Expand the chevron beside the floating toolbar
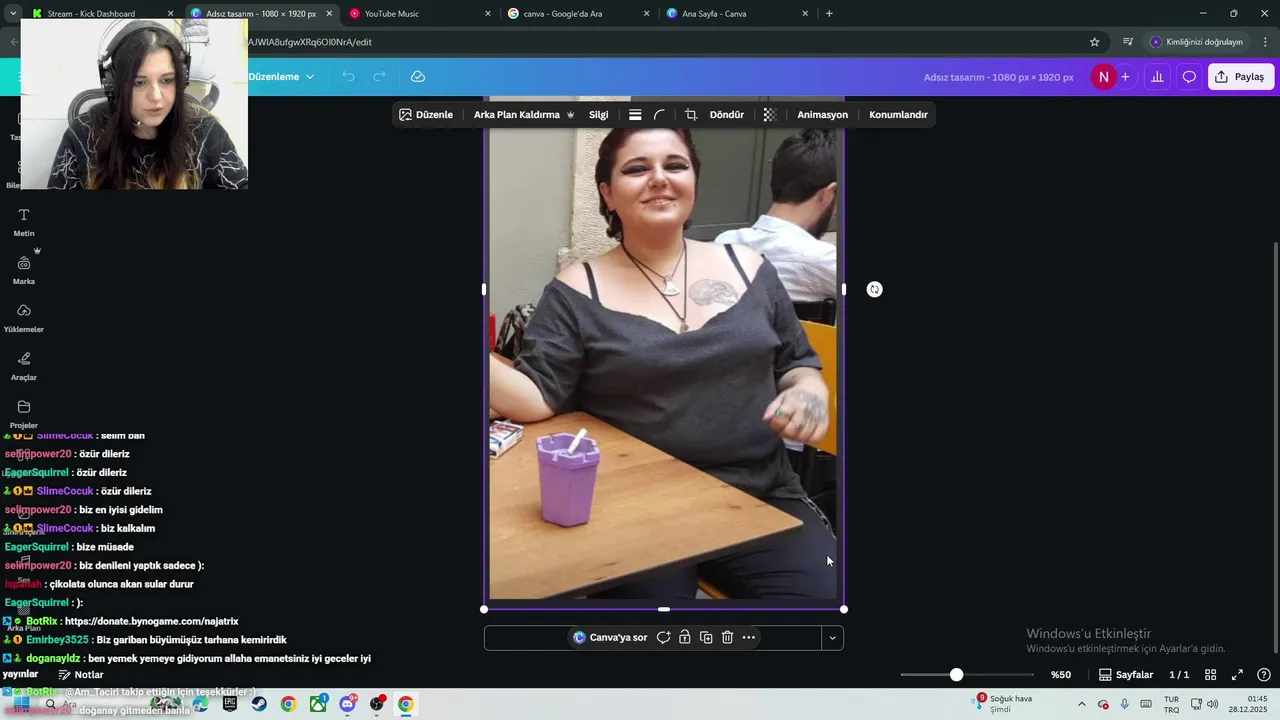This screenshot has width=1280, height=720. click(x=832, y=637)
